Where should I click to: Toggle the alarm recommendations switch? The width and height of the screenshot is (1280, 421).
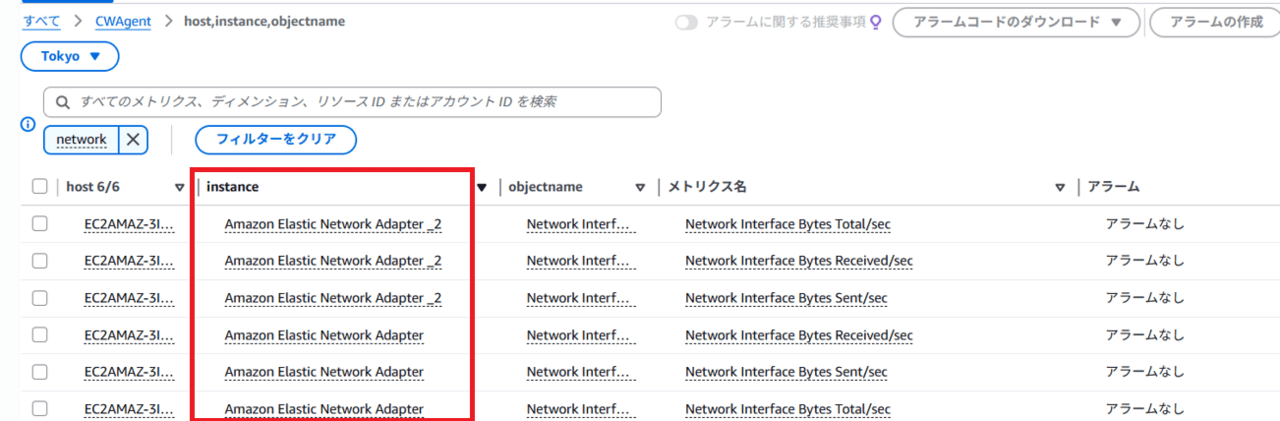pyautogui.click(x=686, y=22)
